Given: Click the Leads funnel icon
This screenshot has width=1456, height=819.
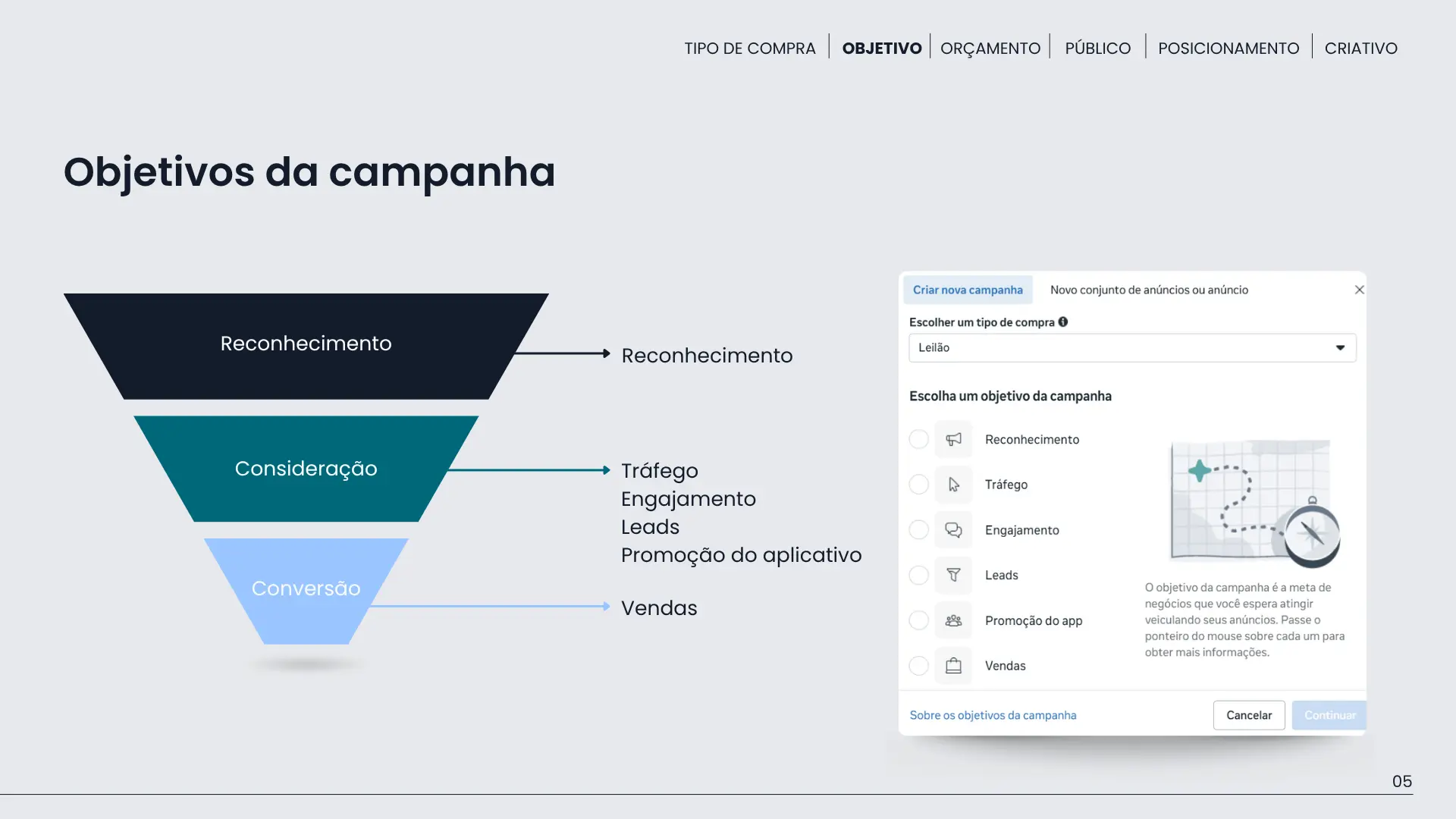Looking at the screenshot, I should click(953, 575).
